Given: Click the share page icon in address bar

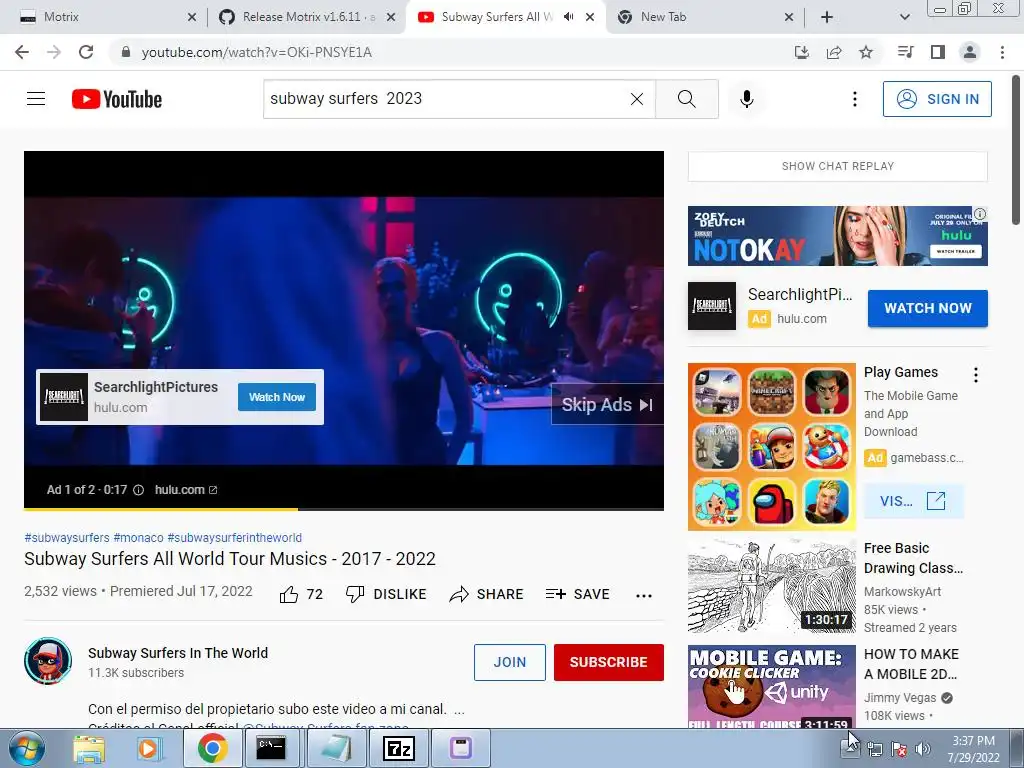Looking at the screenshot, I should [834, 52].
